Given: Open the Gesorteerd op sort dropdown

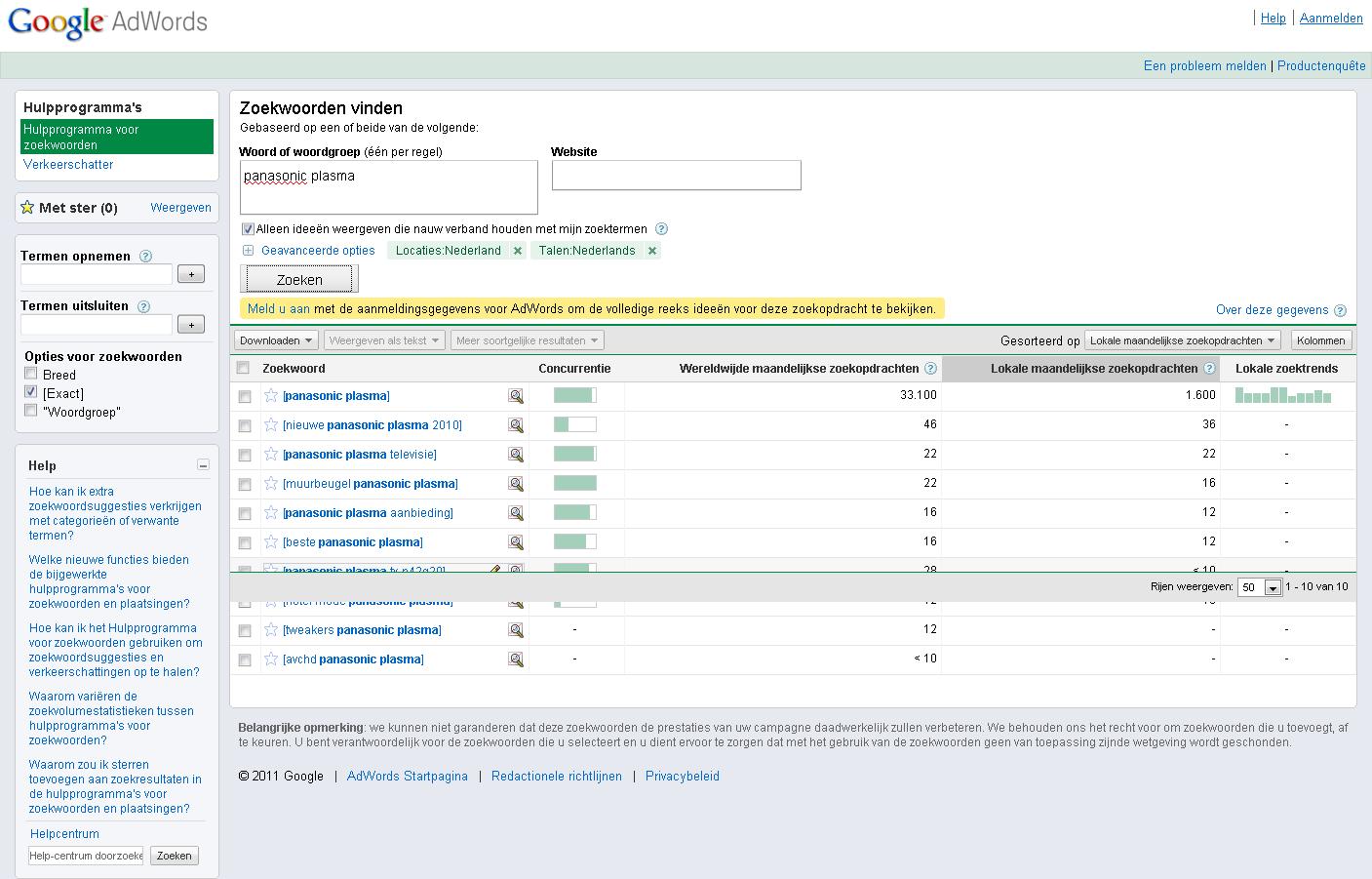Looking at the screenshot, I should click(1184, 340).
